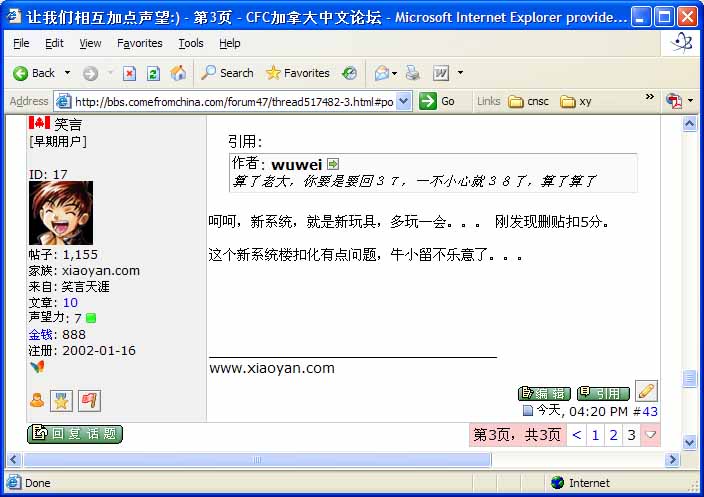Click the address bar URL field
The width and height of the screenshot is (704, 497).
pyautogui.click(x=235, y=101)
